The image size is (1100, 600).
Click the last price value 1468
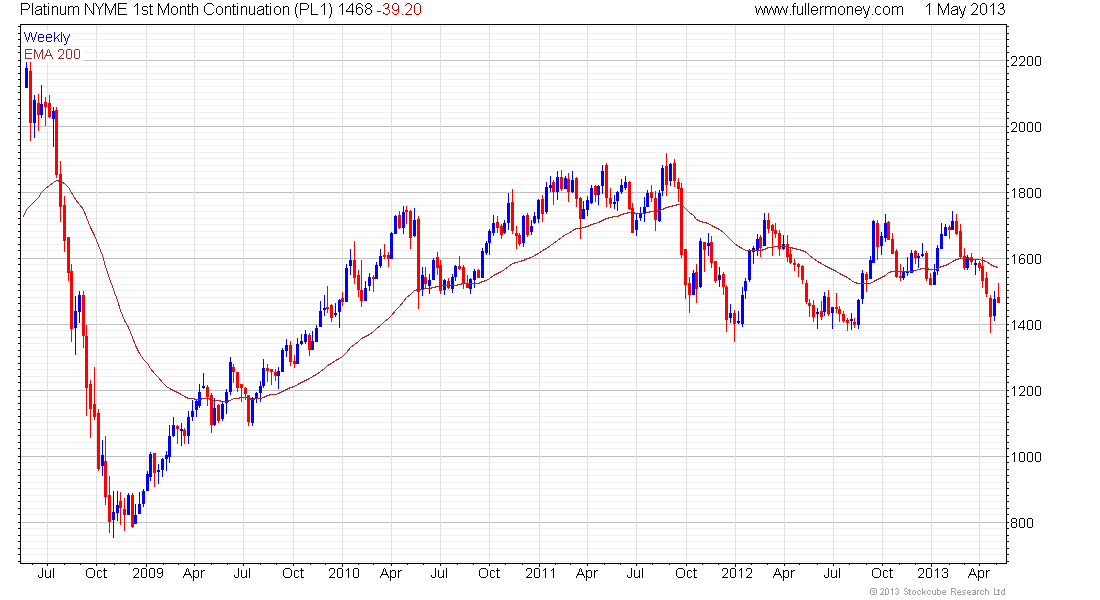[x=357, y=10]
